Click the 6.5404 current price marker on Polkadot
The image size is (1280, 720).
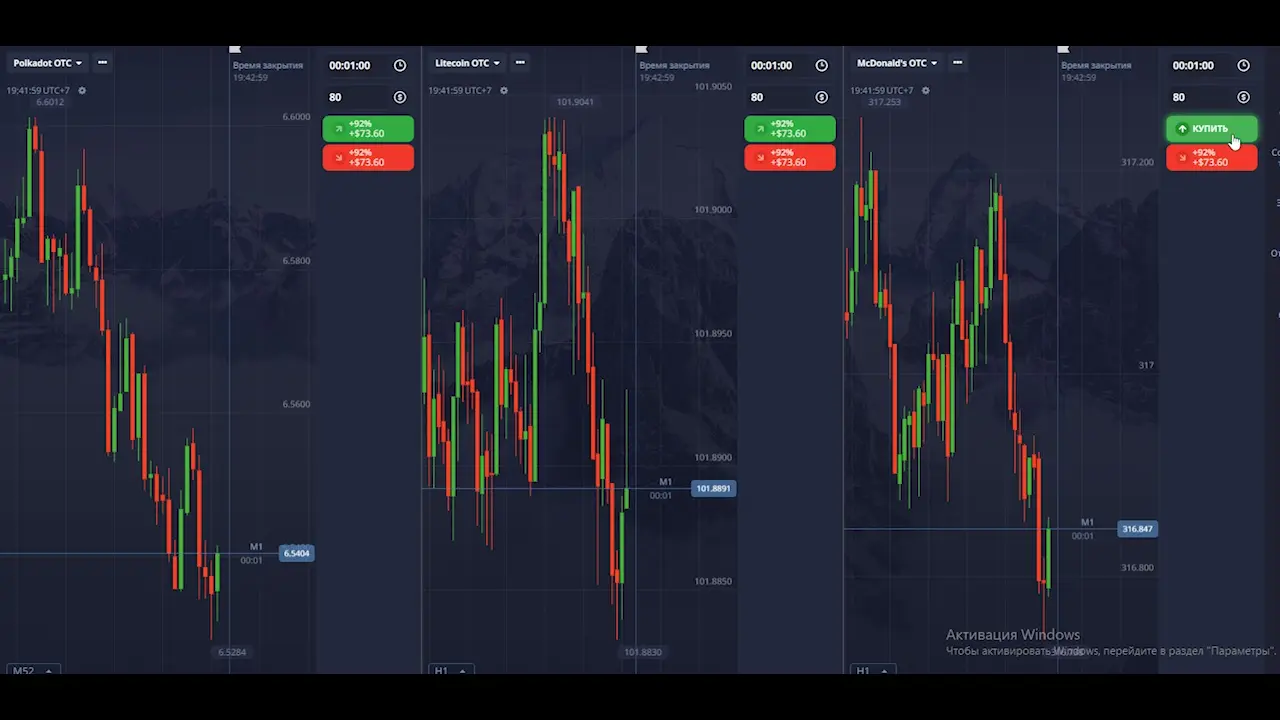[296, 553]
